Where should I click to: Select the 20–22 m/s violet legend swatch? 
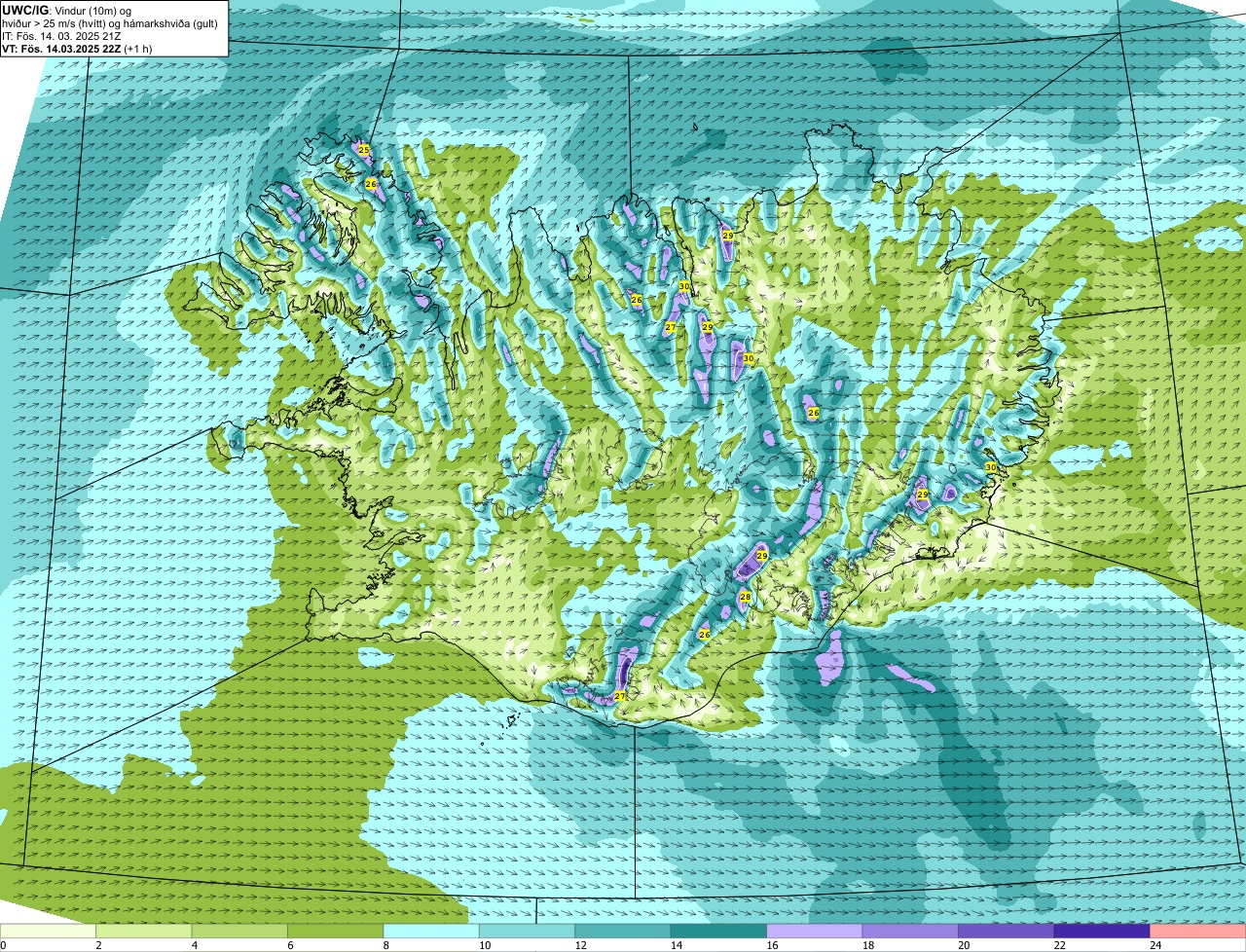pyautogui.click(x=1007, y=932)
